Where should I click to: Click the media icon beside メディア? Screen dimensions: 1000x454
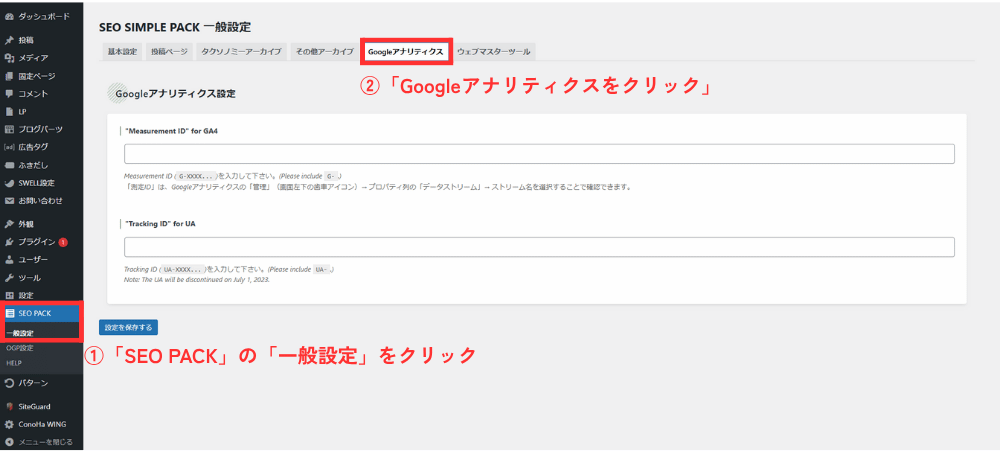[9, 58]
